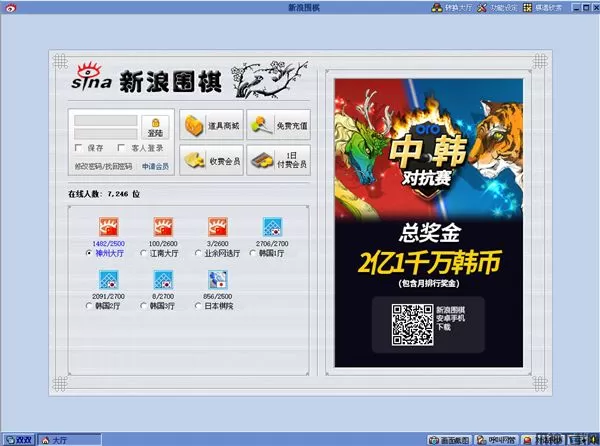Select the 韩国1厅 radio button
600x446 pixels.
tap(253, 253)
